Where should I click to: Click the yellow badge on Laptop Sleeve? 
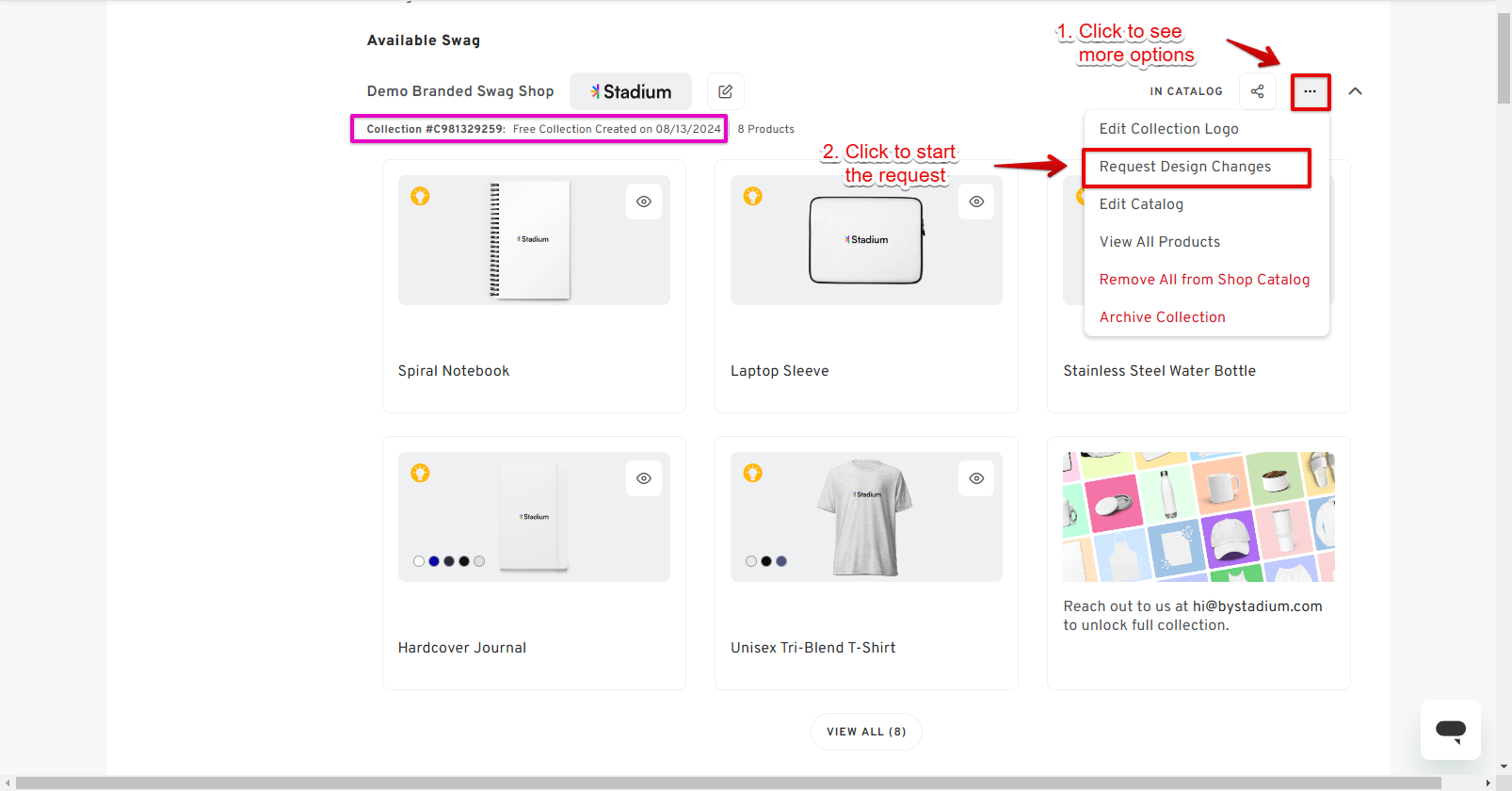click(x=752, y=196)
